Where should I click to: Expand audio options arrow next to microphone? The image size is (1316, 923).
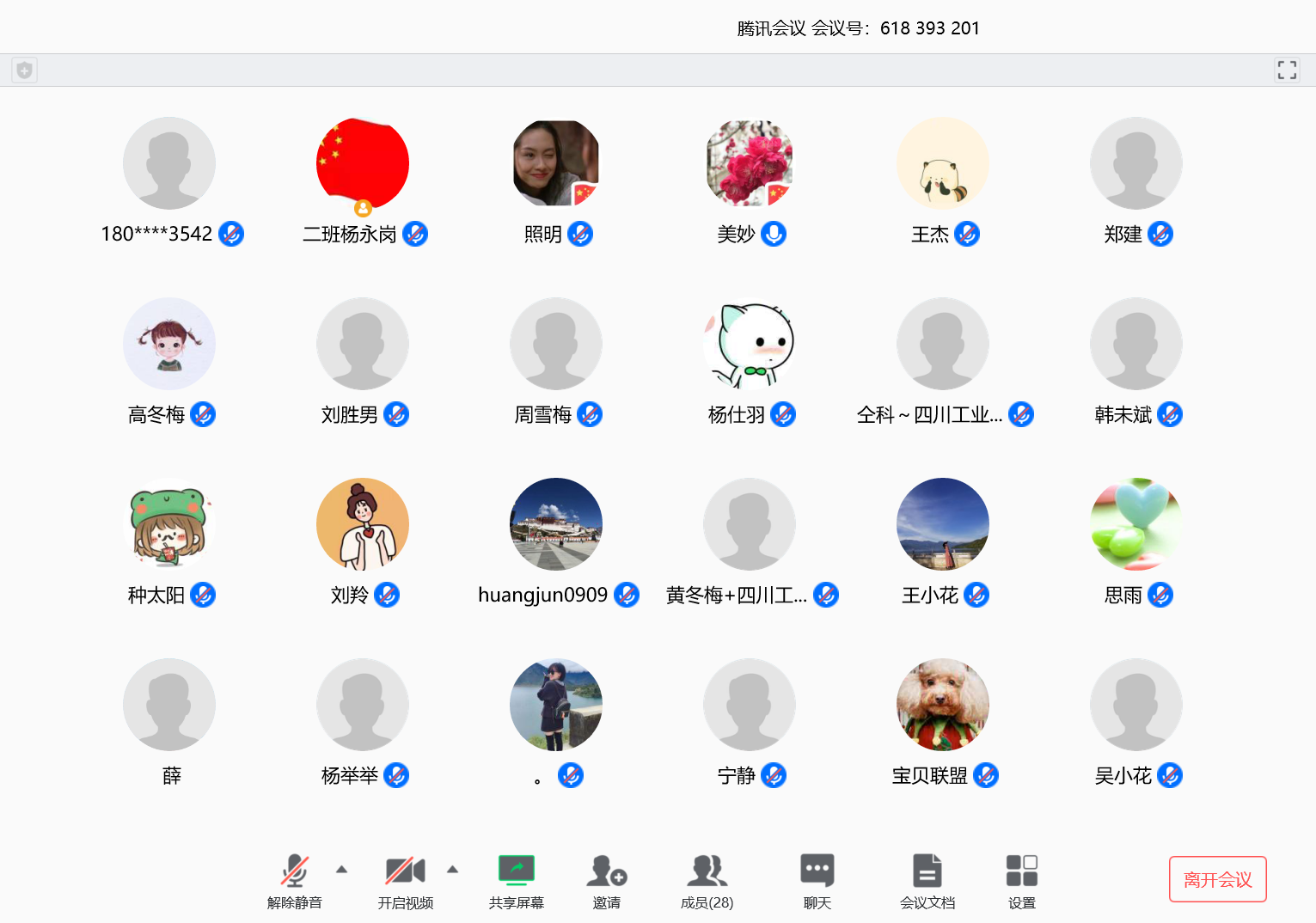(342, 870)
